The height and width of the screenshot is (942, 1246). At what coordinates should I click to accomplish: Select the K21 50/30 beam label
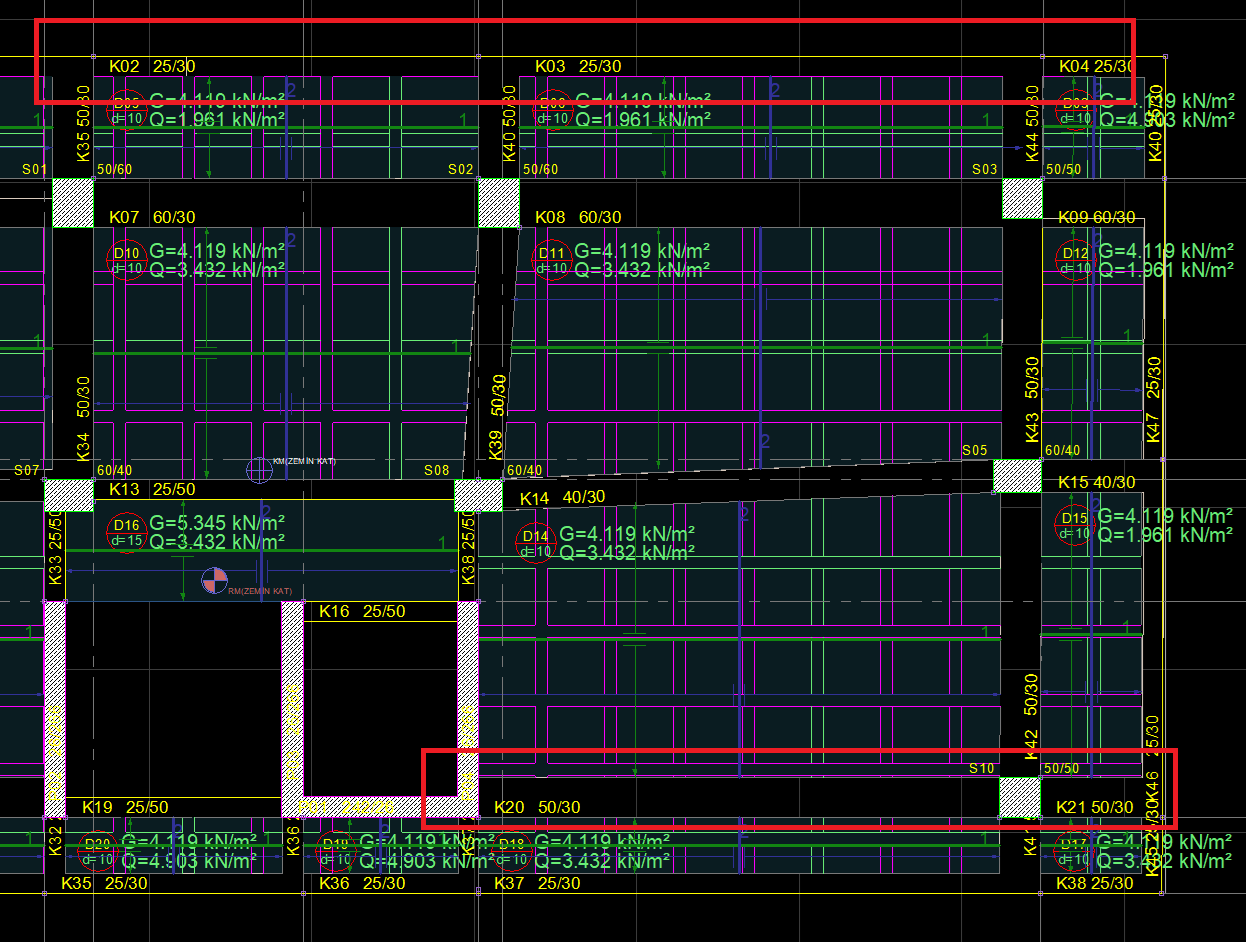tap(1095, 807)
